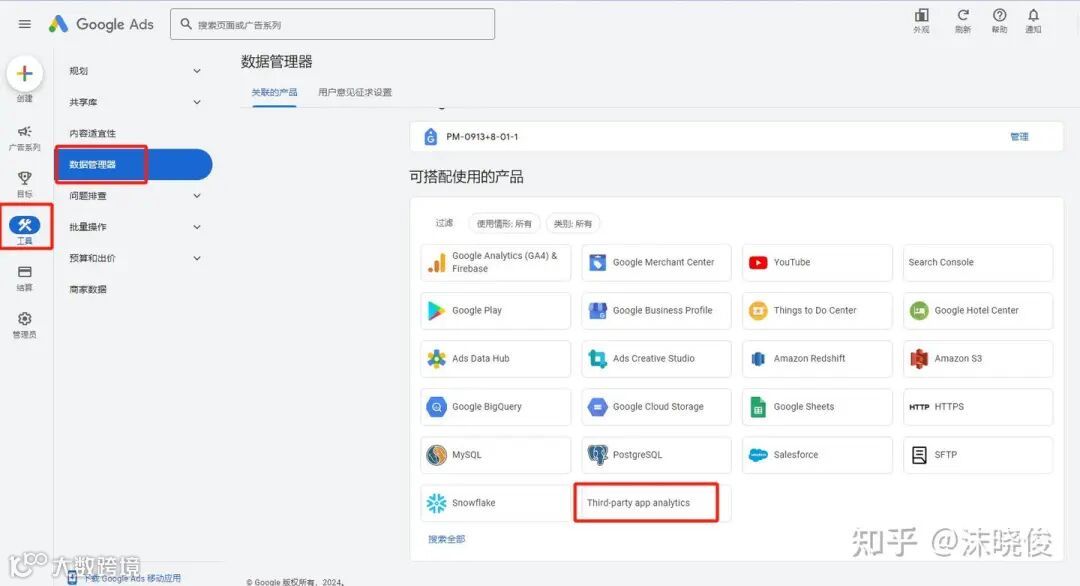Select the Search Console card
The width and height of the screenshot is (1080, 586).
[x=978, y=262]
